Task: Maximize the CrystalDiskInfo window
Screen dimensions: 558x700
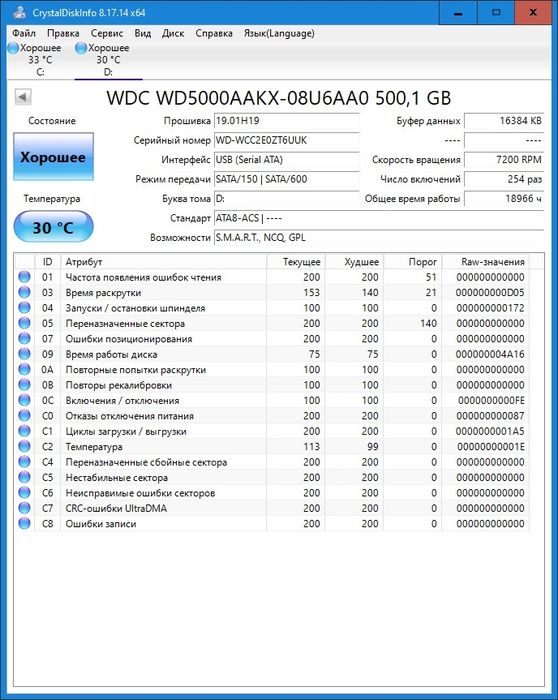Action: pyautogui.click(x=496, y=12)
